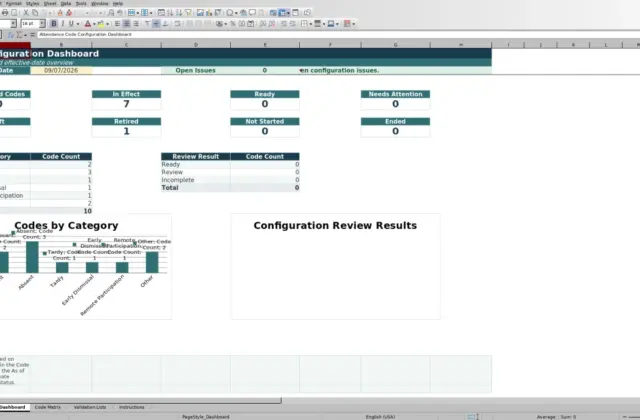Viewport: 640px width, 420px height.
Task: Apply the red Font Color swatch
Action: 87,24
